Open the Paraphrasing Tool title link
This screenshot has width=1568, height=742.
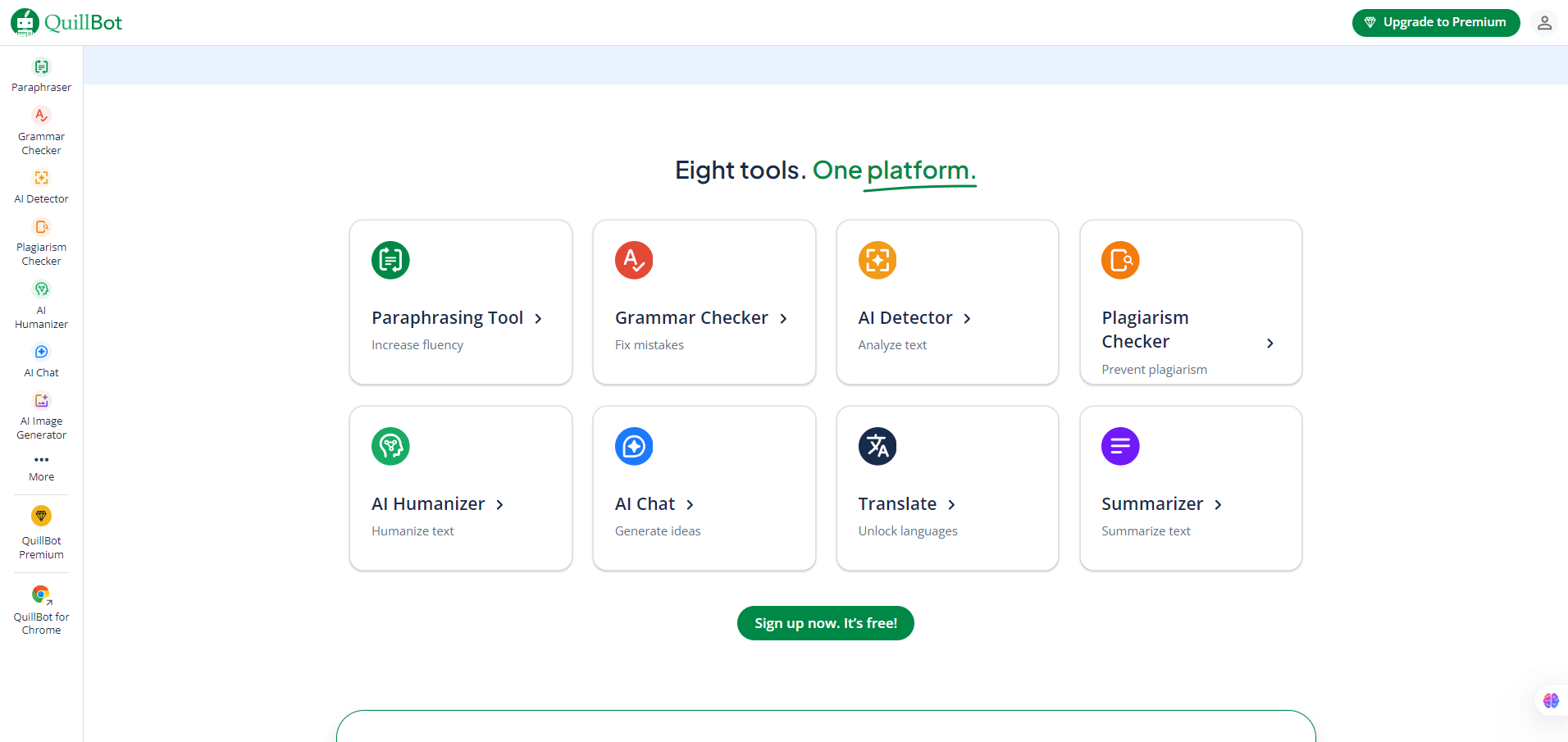coord(447,318)
